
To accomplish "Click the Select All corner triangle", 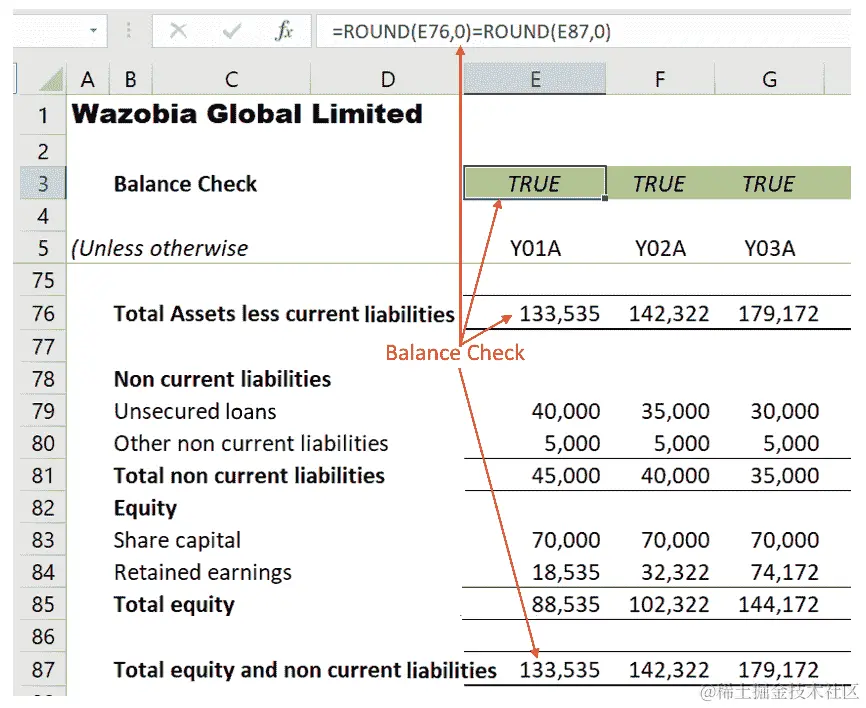I will click(x=52, y=78).
